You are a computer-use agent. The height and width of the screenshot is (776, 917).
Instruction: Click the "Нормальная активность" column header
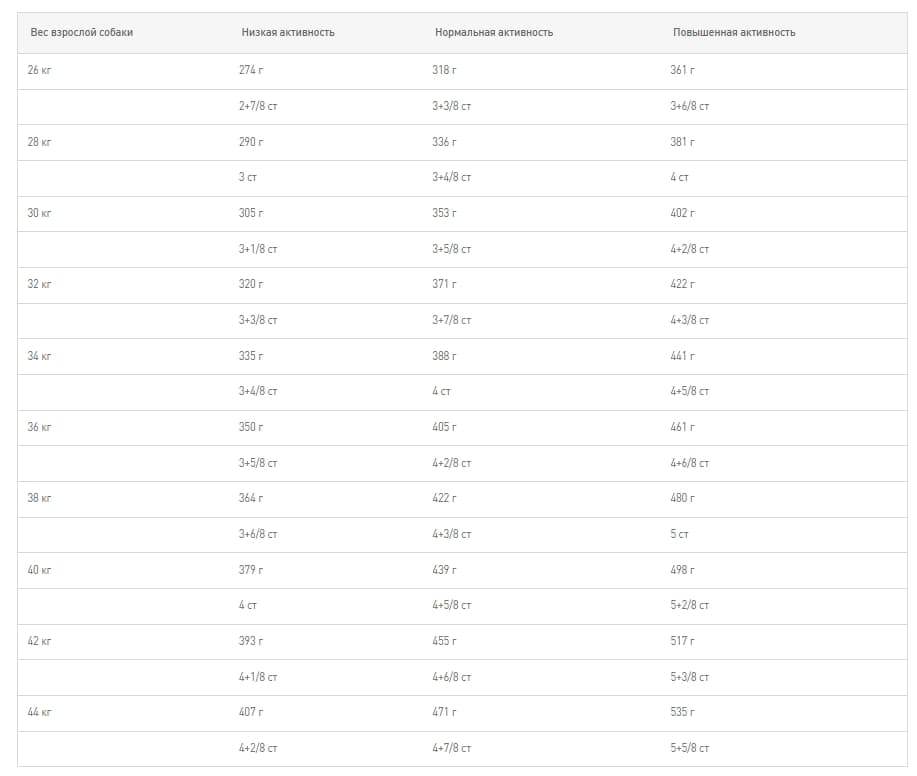494,33
